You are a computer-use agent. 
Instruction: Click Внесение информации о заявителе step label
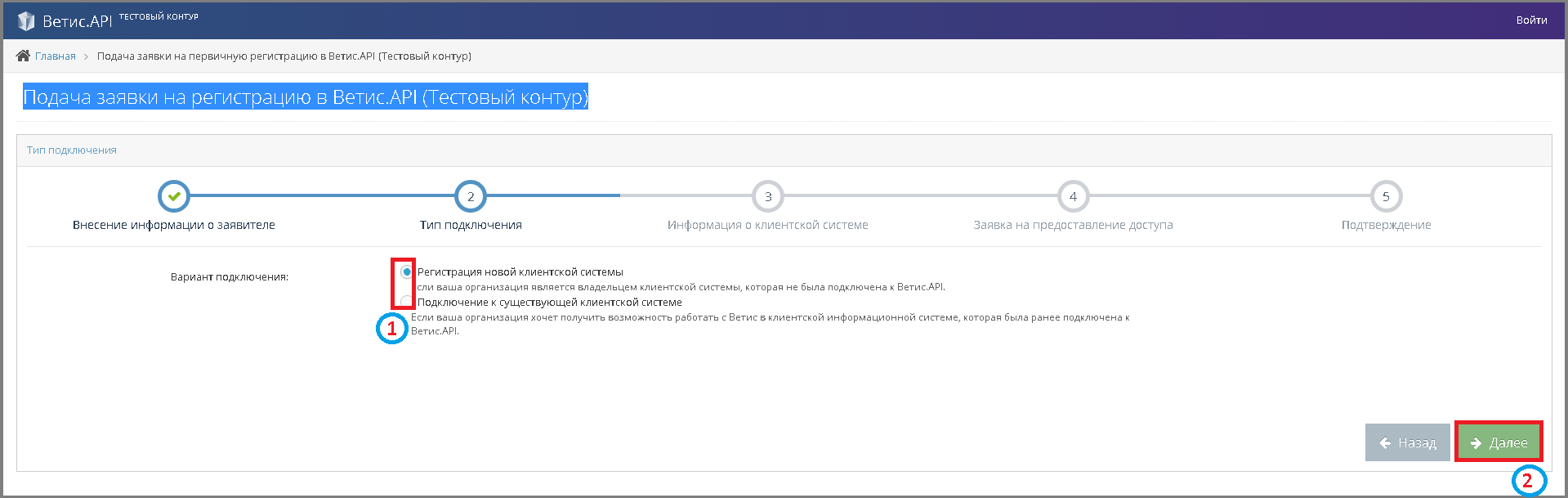tap(174, 225)
